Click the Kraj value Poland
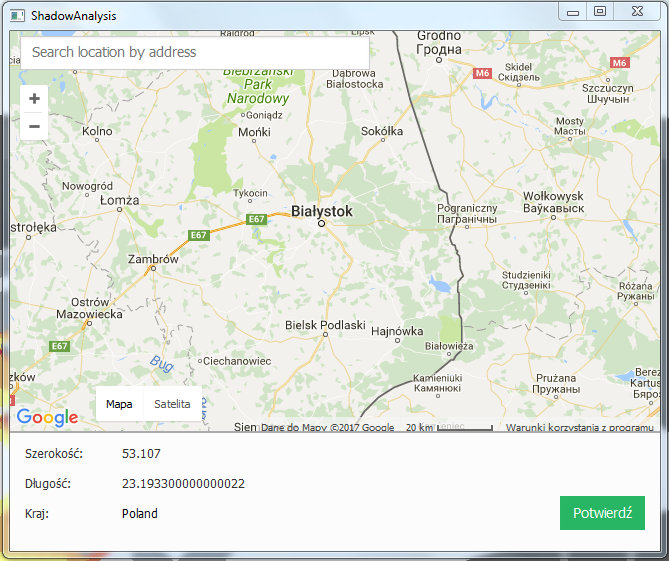 pos(140,514)
